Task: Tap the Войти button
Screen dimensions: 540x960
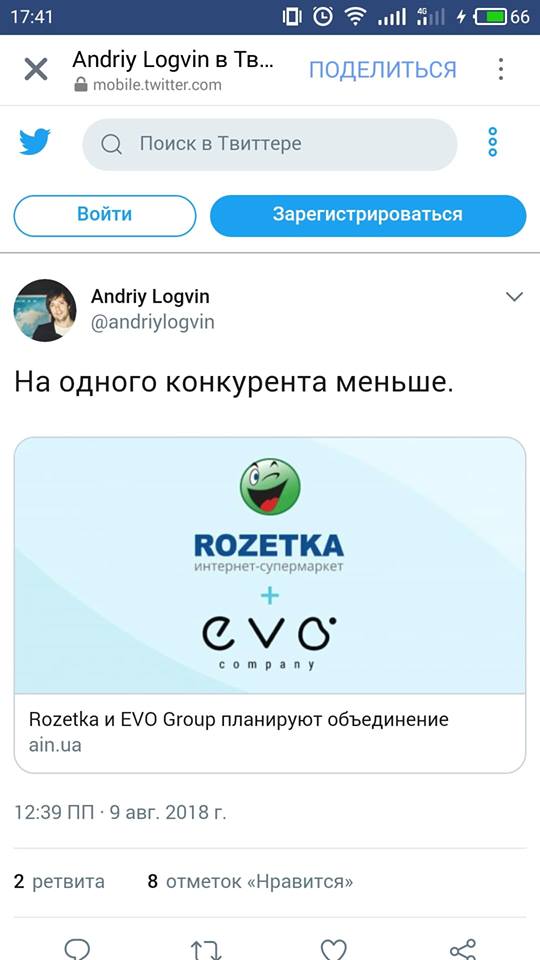Action: click(105, 216)
